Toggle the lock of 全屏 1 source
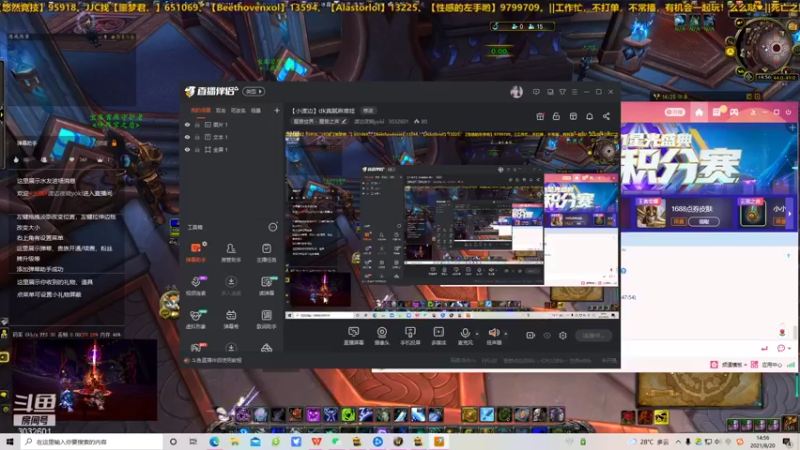This screenshot has height=450, width=800. [x=197, y=149]
